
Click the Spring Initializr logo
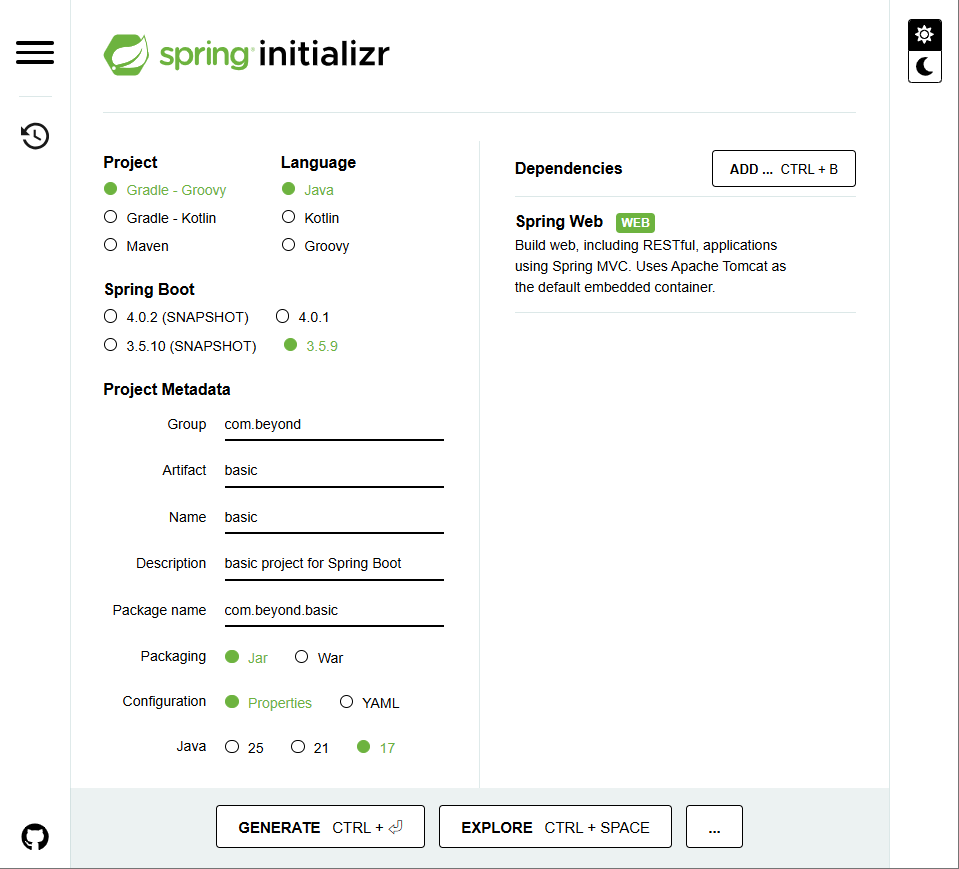(246, 54)
